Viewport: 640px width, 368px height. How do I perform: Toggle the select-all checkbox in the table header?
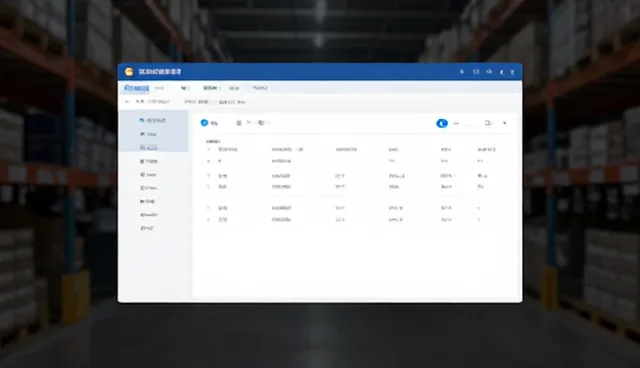pyautogui.click(x=209, y=150)
